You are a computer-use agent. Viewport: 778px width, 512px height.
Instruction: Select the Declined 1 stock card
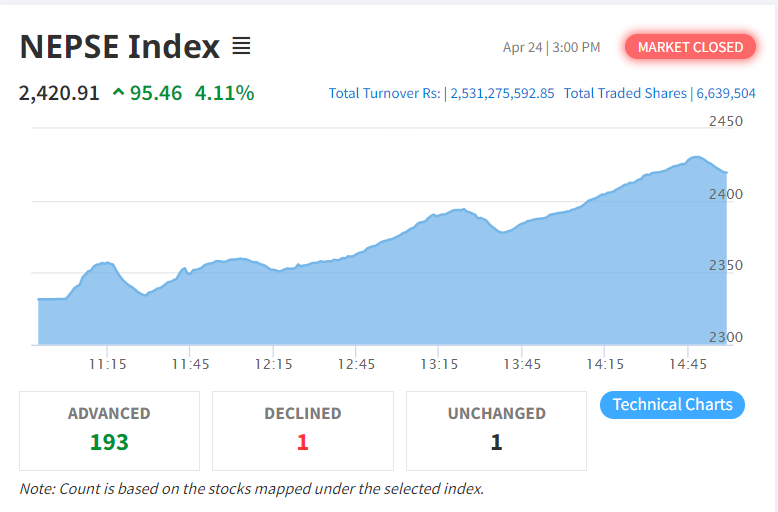coord(302,430)
